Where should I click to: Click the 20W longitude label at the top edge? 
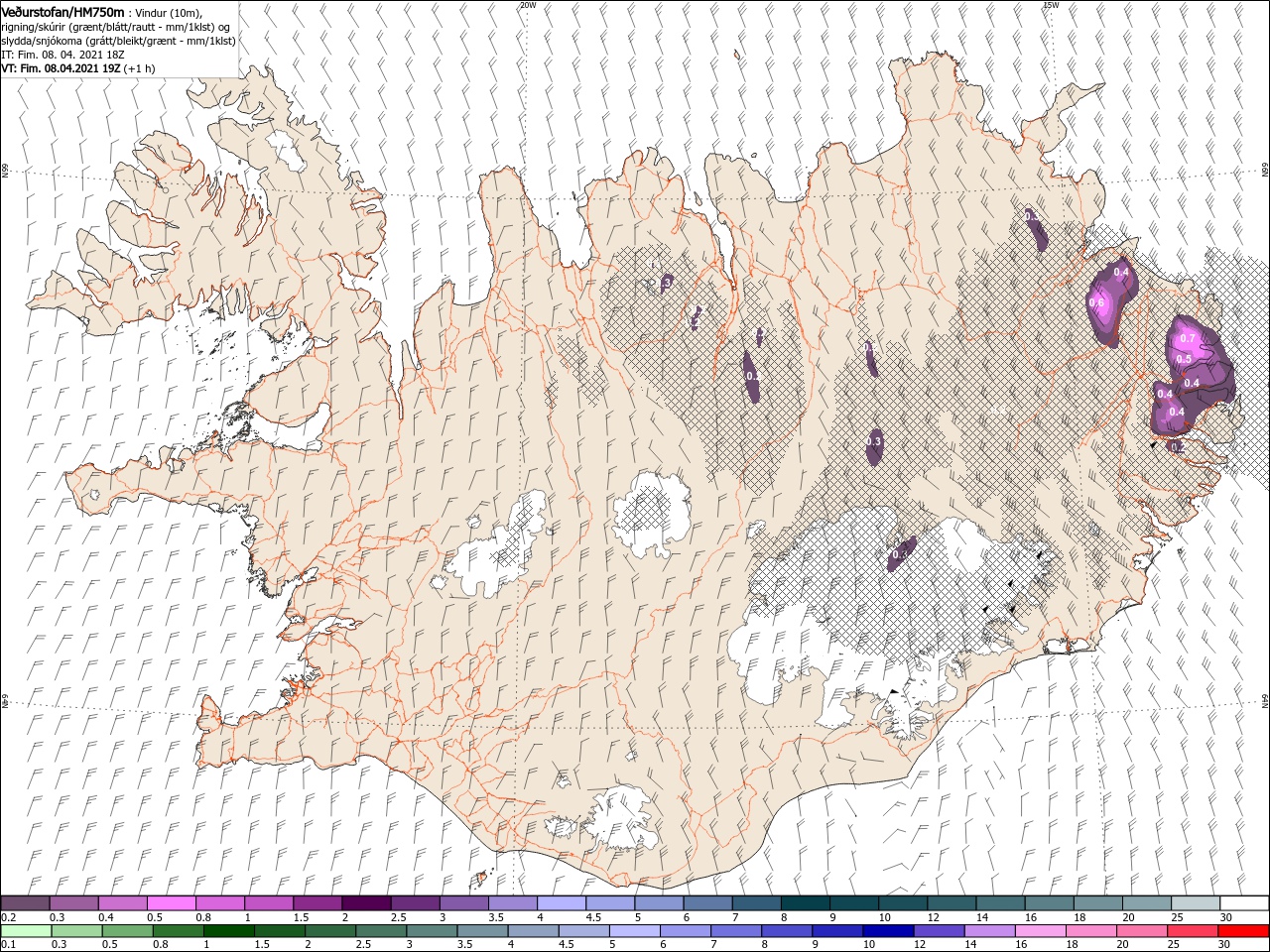pyautogui.click(x=528, y=4)
